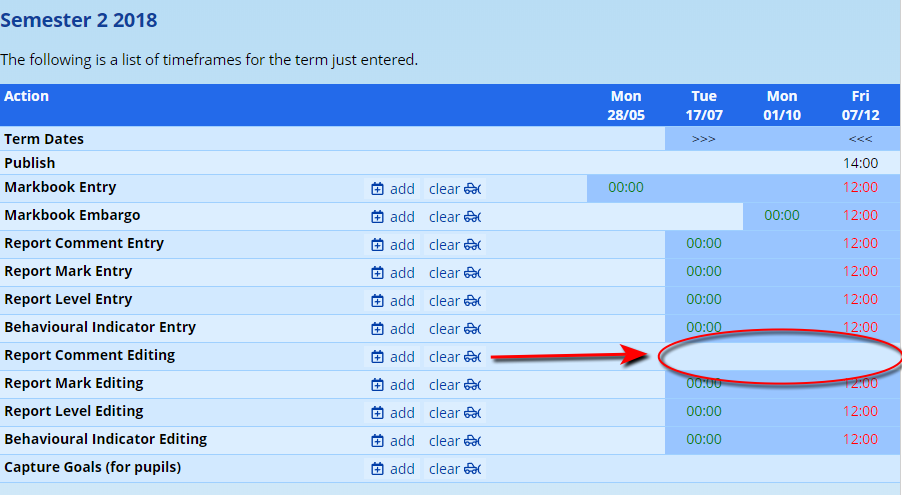Click add calendar icon for Markbook Entry
The width and height of the screenshot is (902, 495).
coord(377,189)
